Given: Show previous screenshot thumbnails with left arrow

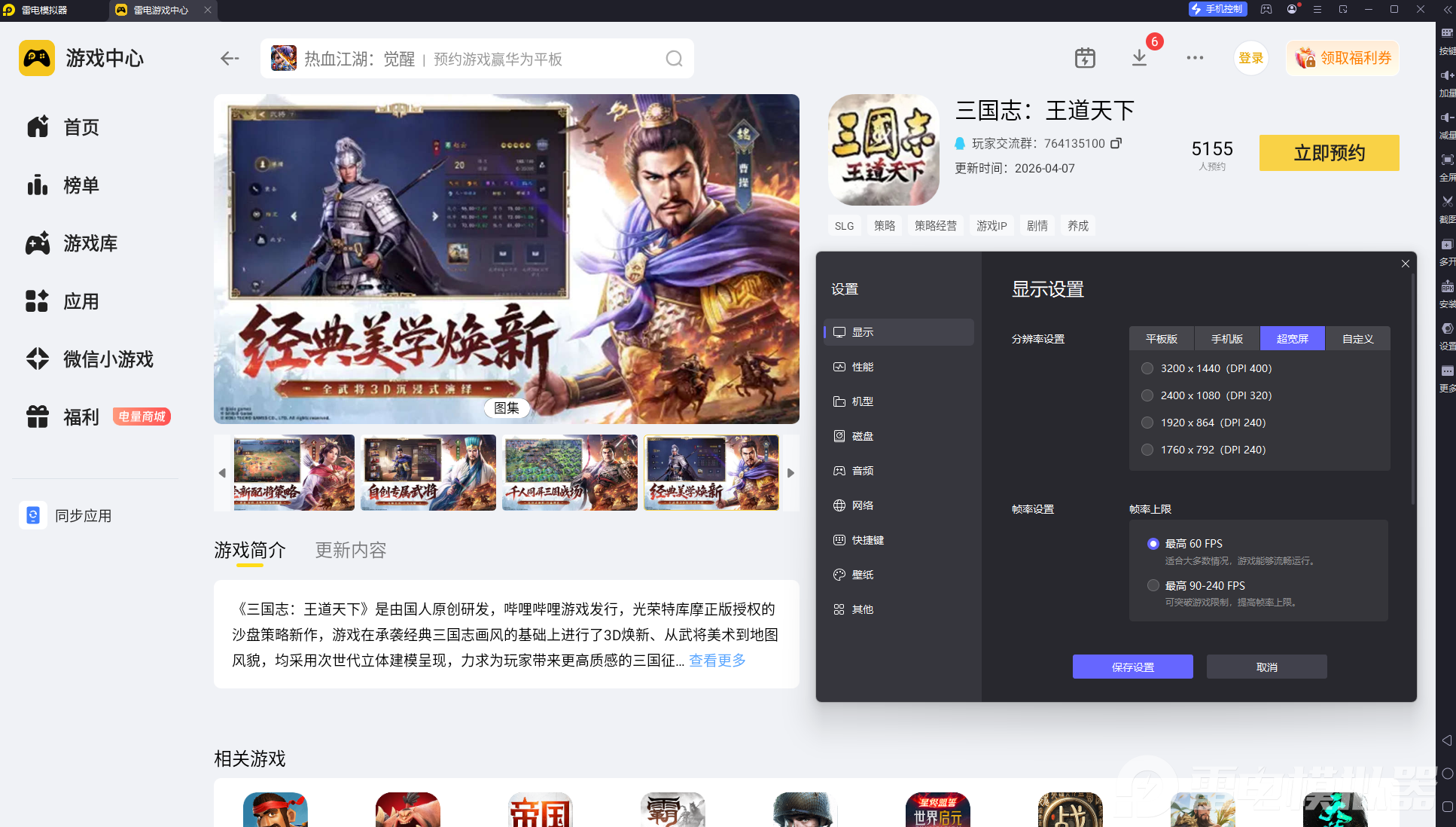Looking at the screenshot, I should 222,473.
